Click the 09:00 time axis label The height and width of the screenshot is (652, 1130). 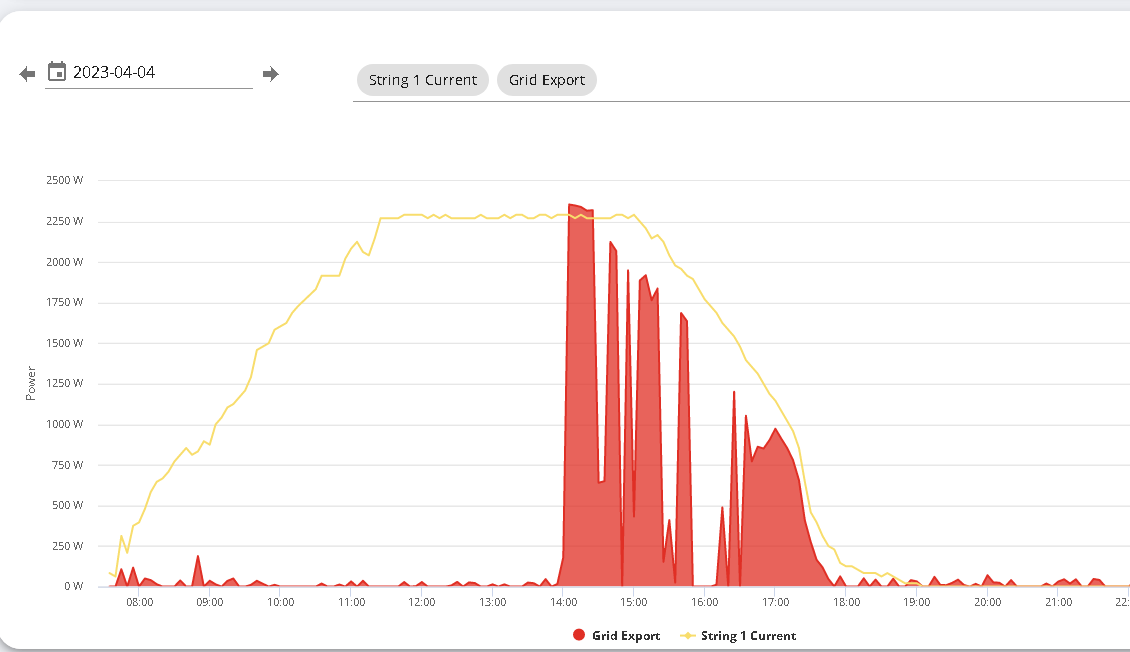pyautogui.click(x=210, y=602)
